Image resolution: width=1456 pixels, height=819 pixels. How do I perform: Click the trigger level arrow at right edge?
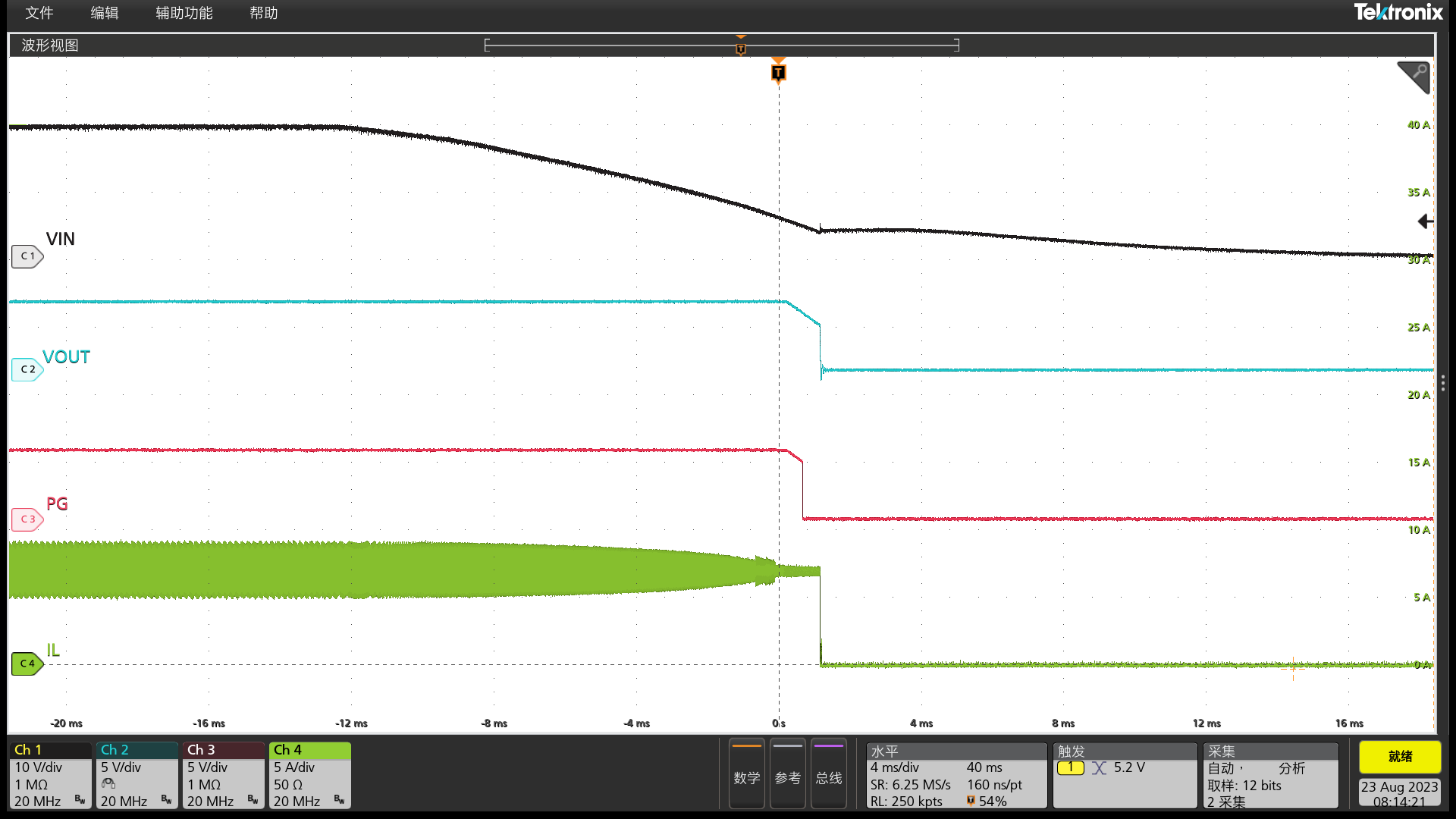pyautogui.click(x=1425, y=221)
